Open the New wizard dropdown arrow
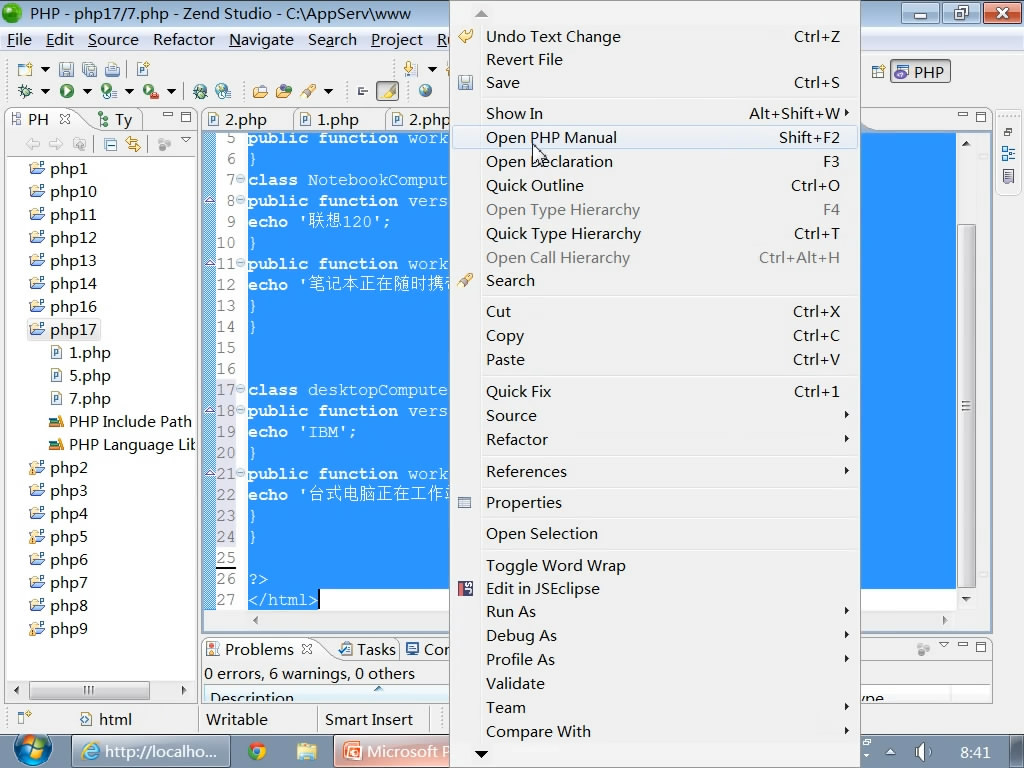 (45, 69)
